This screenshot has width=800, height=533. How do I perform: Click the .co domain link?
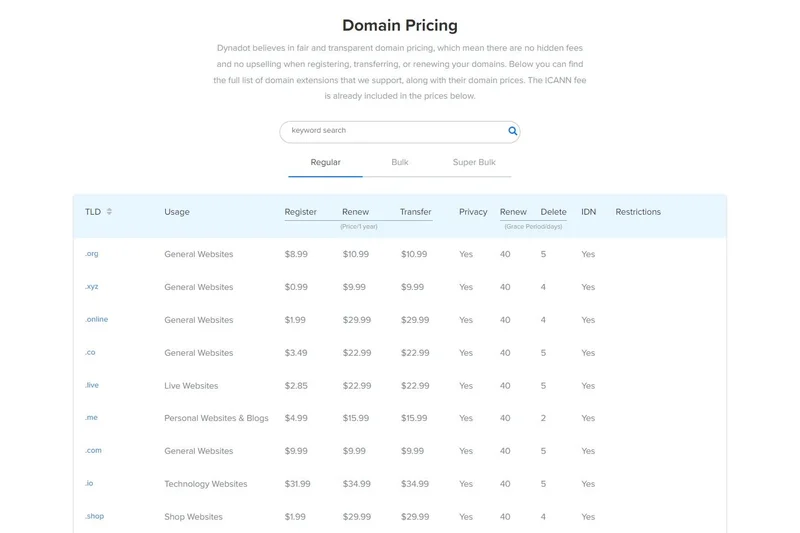(x=90, y=353)
